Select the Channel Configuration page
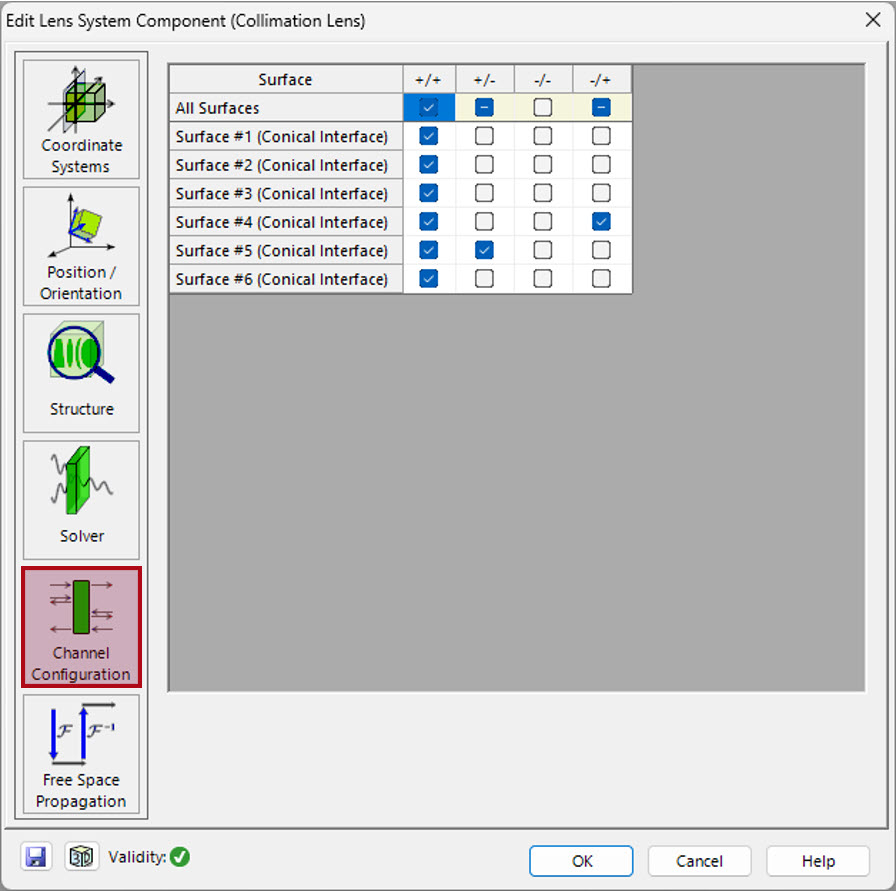 pos(81,627)
